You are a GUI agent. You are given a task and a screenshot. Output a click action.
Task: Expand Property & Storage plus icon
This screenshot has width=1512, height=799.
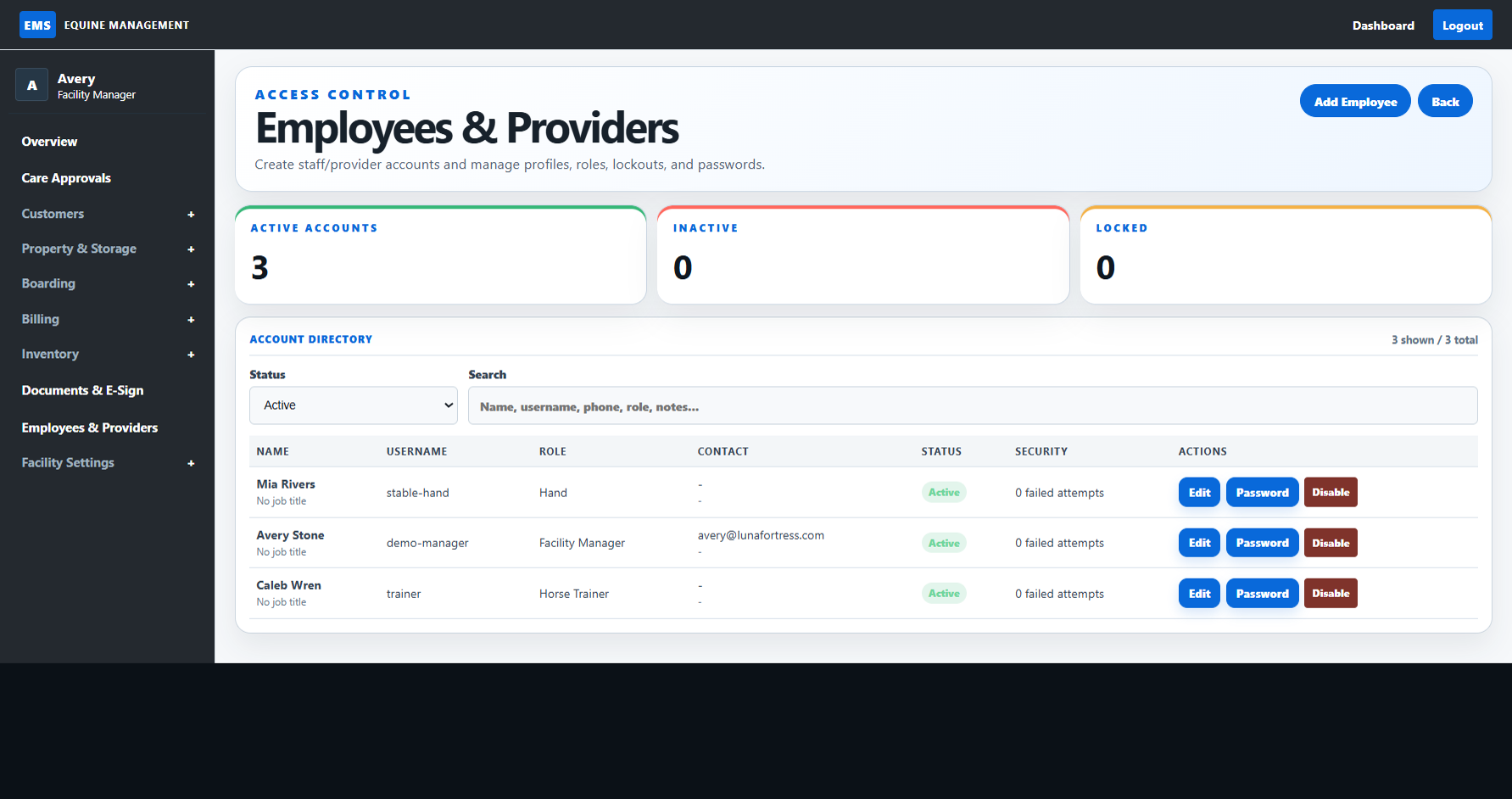tap(191, 249)
